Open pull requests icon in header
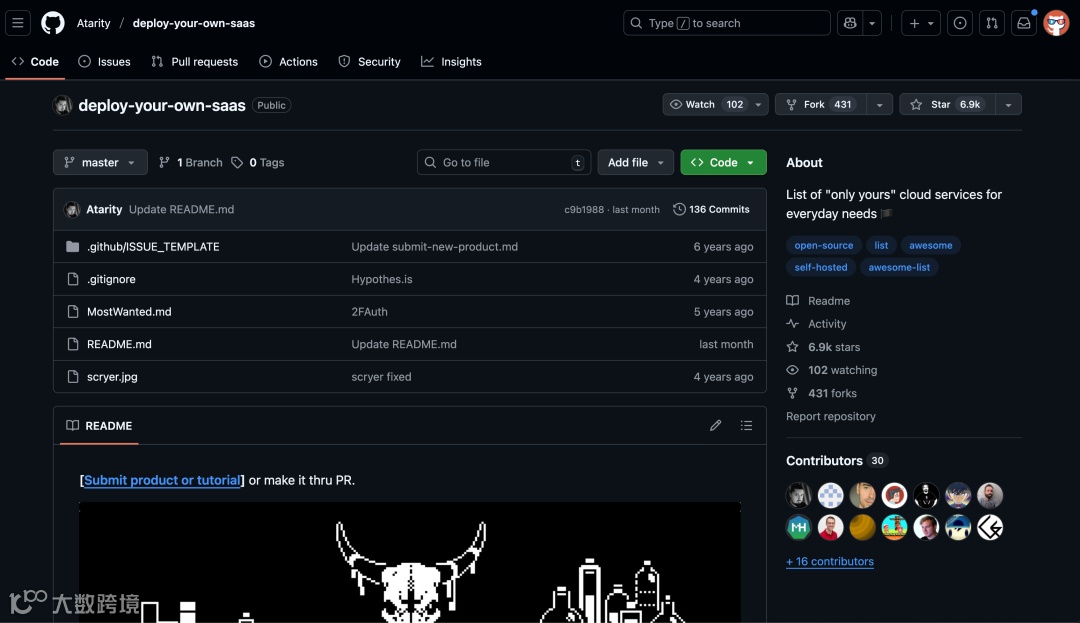This screenshot has width=1080, height=623. (992, 23)
